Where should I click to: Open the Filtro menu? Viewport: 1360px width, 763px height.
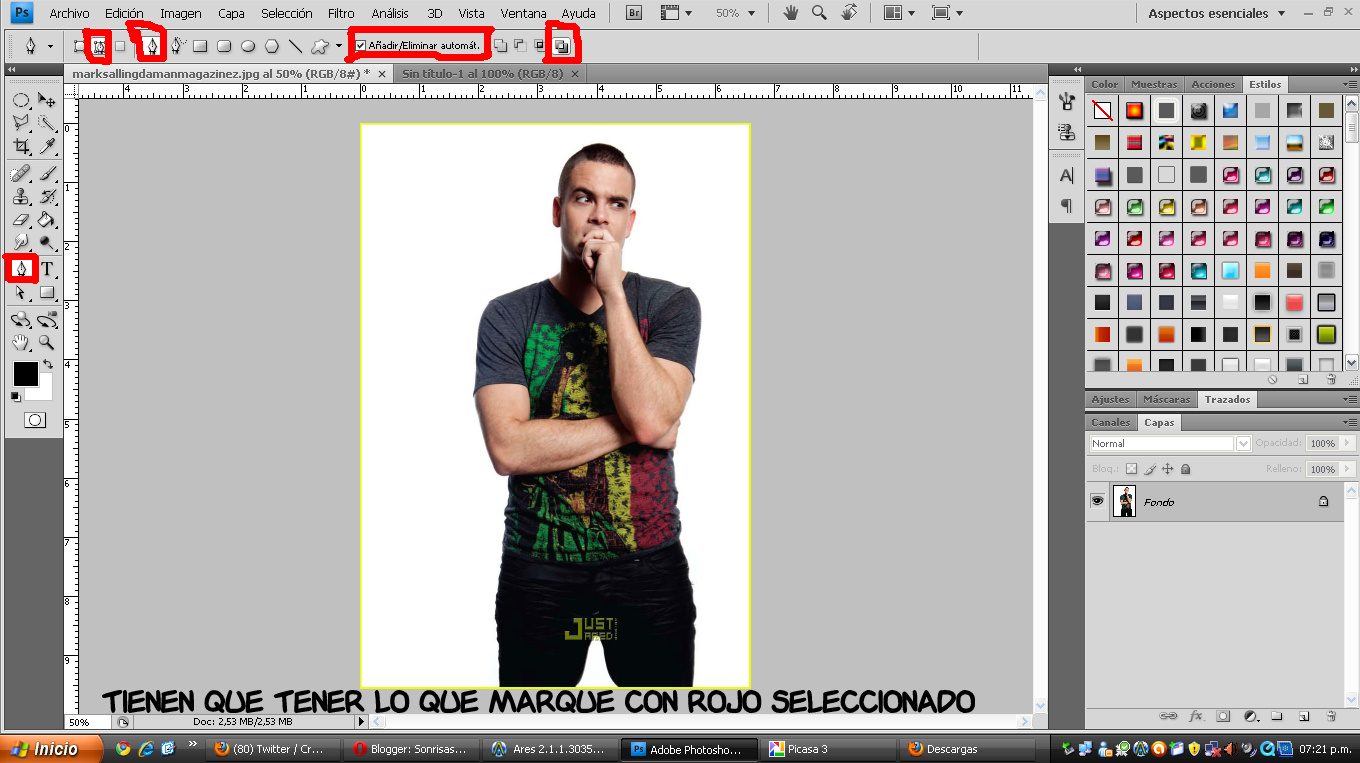[341, 13]
